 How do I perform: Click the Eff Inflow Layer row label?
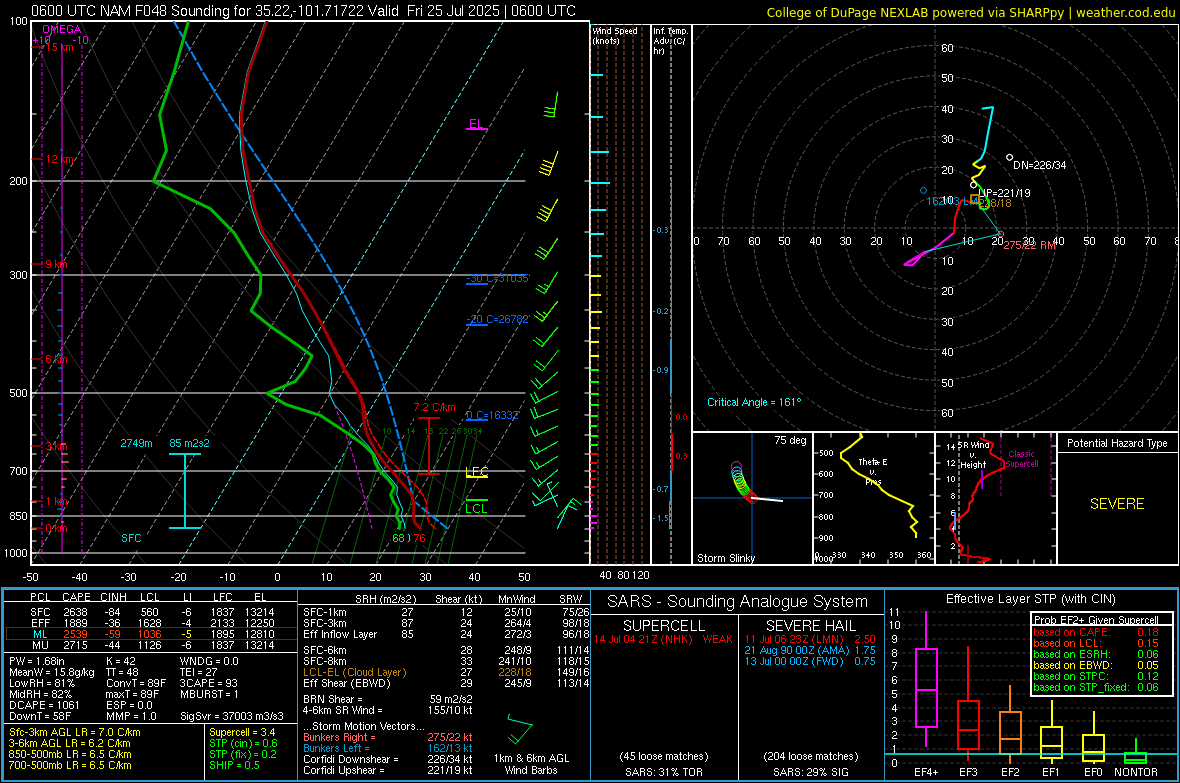click(x=339, y=634)
